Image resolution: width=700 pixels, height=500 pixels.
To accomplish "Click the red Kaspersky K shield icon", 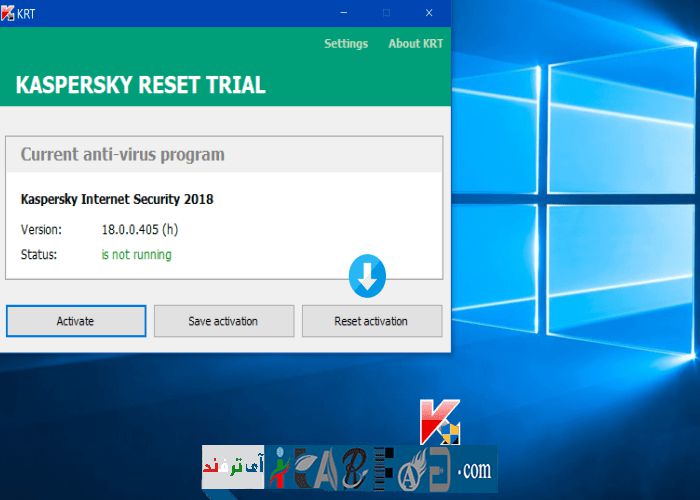I will (x=440, y=422).
